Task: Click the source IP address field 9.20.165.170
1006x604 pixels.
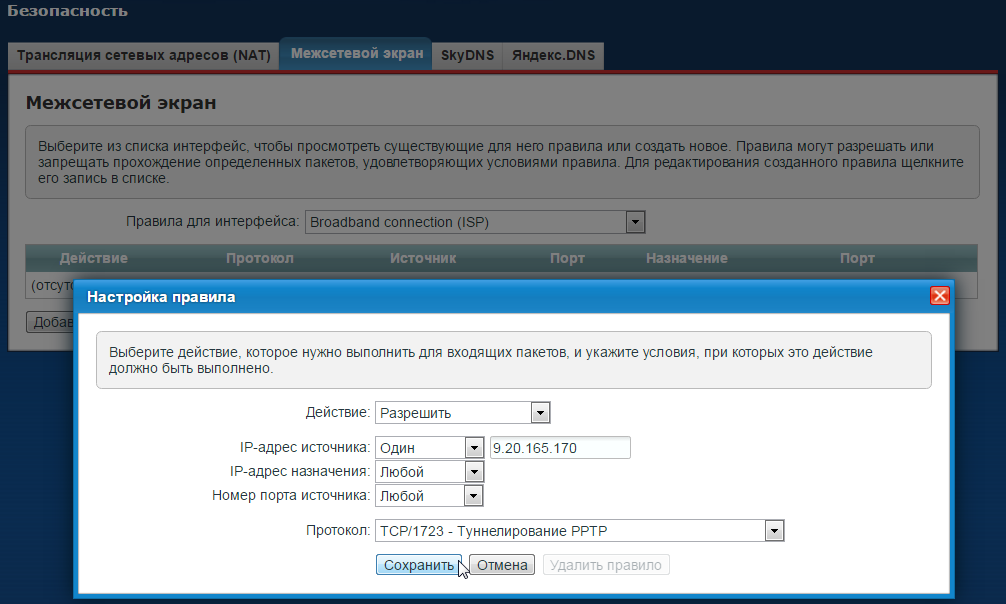Action: [560, 448]
